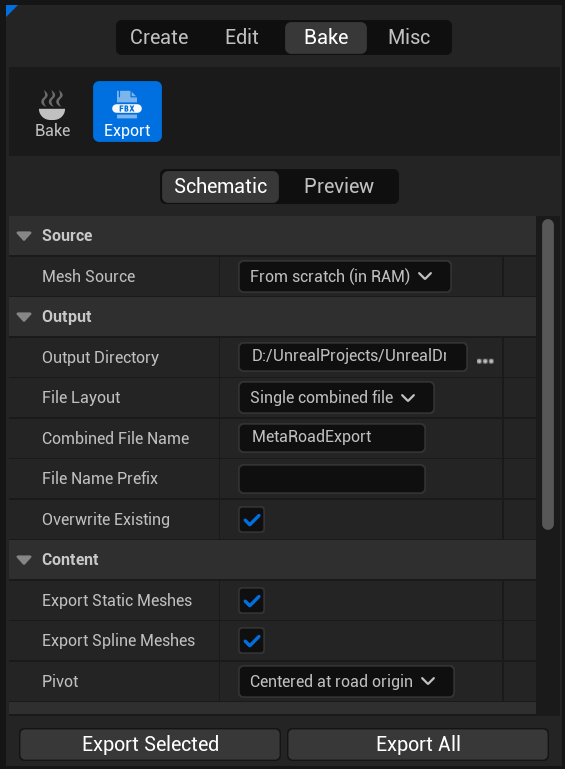565x769 pixels.
Task: Select the Schematic view tab
Action: (x=221, y=186)
